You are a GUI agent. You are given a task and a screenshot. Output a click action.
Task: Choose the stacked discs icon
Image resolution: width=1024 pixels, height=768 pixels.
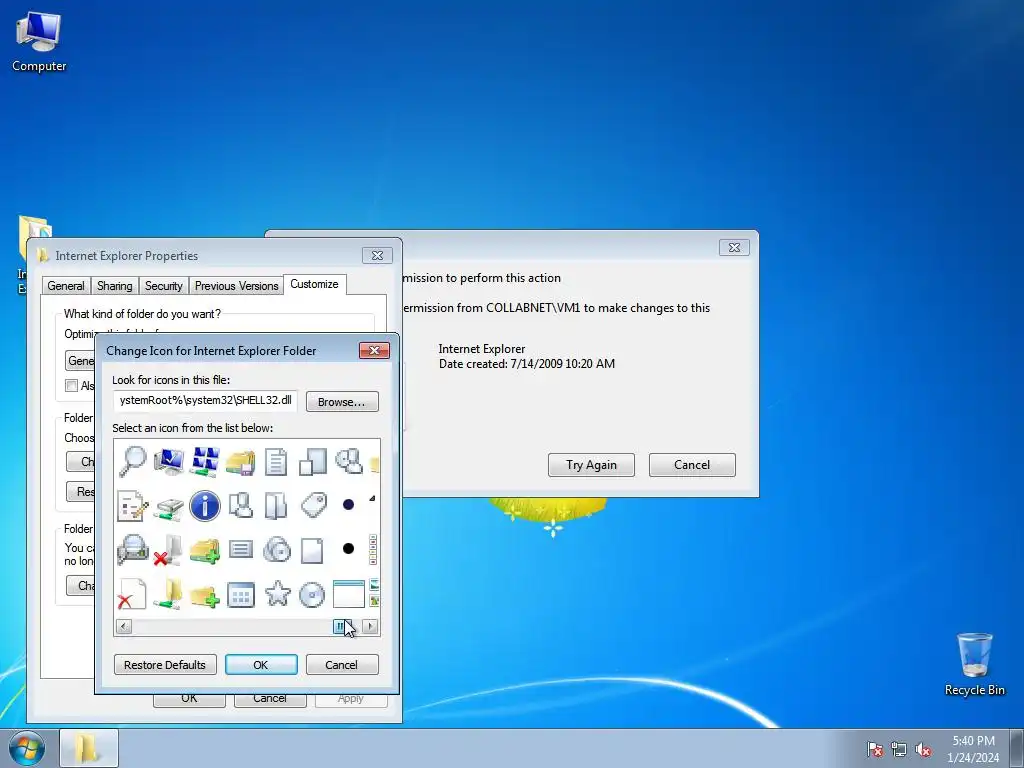pos(277,550)
